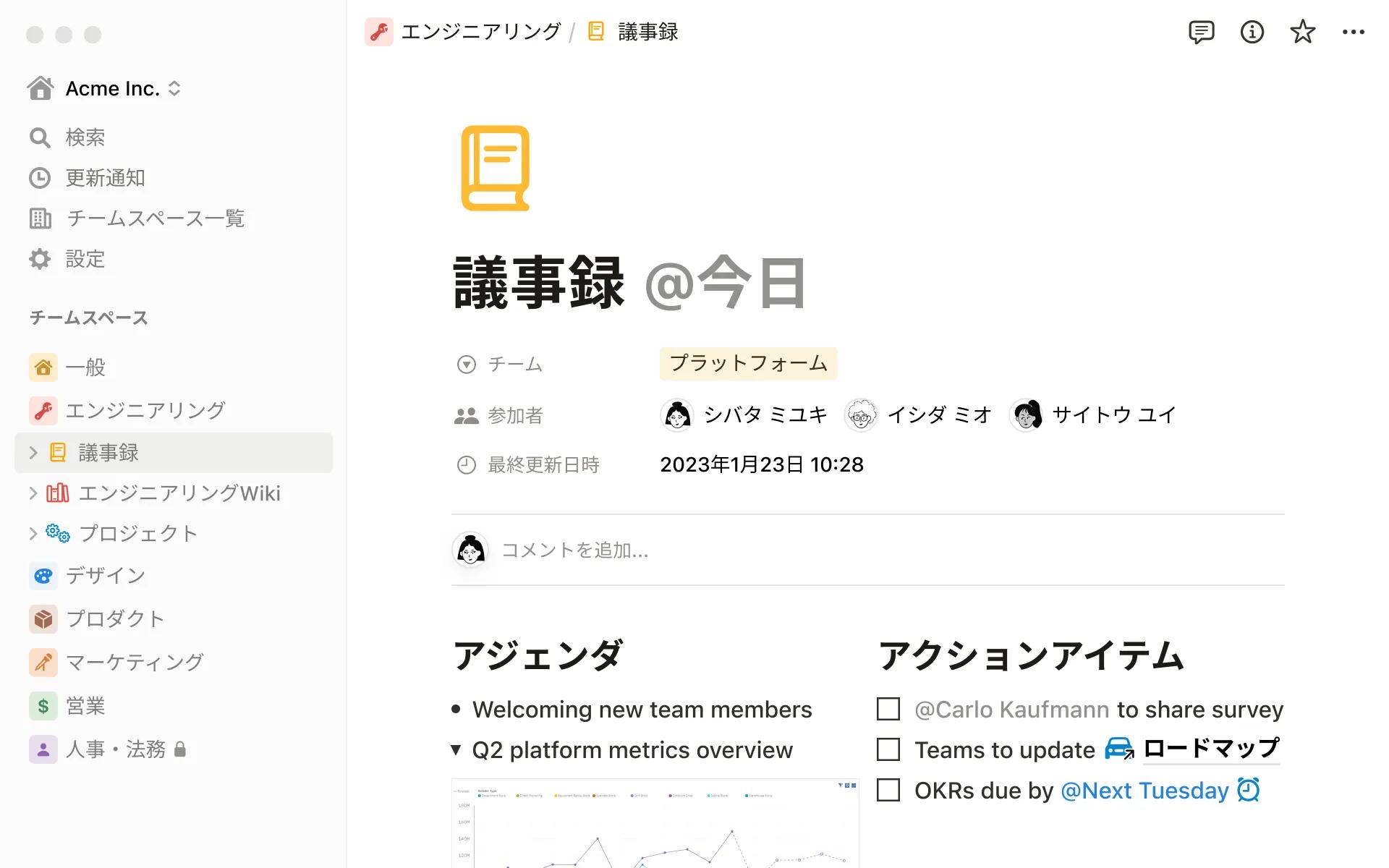Tick the OKRs due checkbox
1389x868 pixels.
pos(888,790)
